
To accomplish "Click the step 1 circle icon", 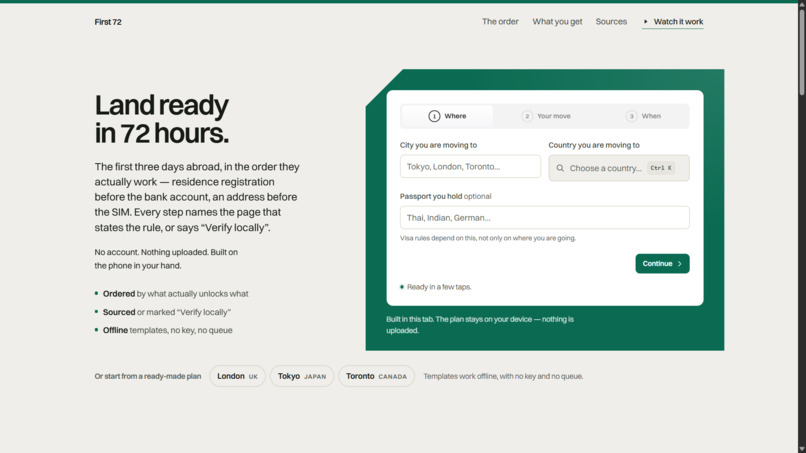I will pyautogui.click(x=434, y=116).
